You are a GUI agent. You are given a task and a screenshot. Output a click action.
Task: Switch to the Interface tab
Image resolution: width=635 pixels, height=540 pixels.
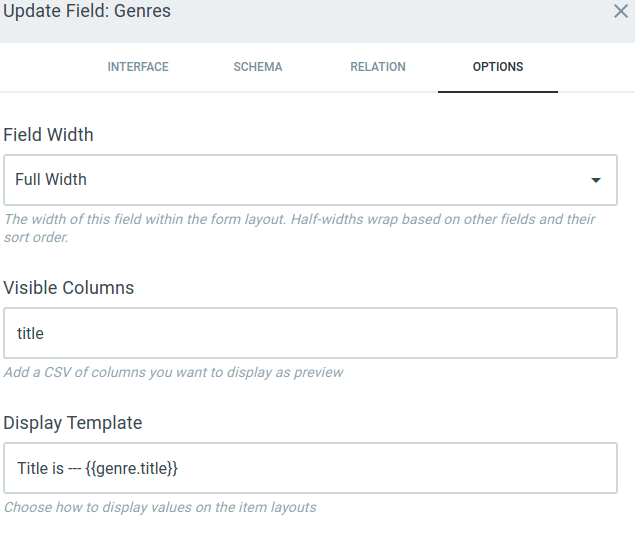tap(138, 67)
